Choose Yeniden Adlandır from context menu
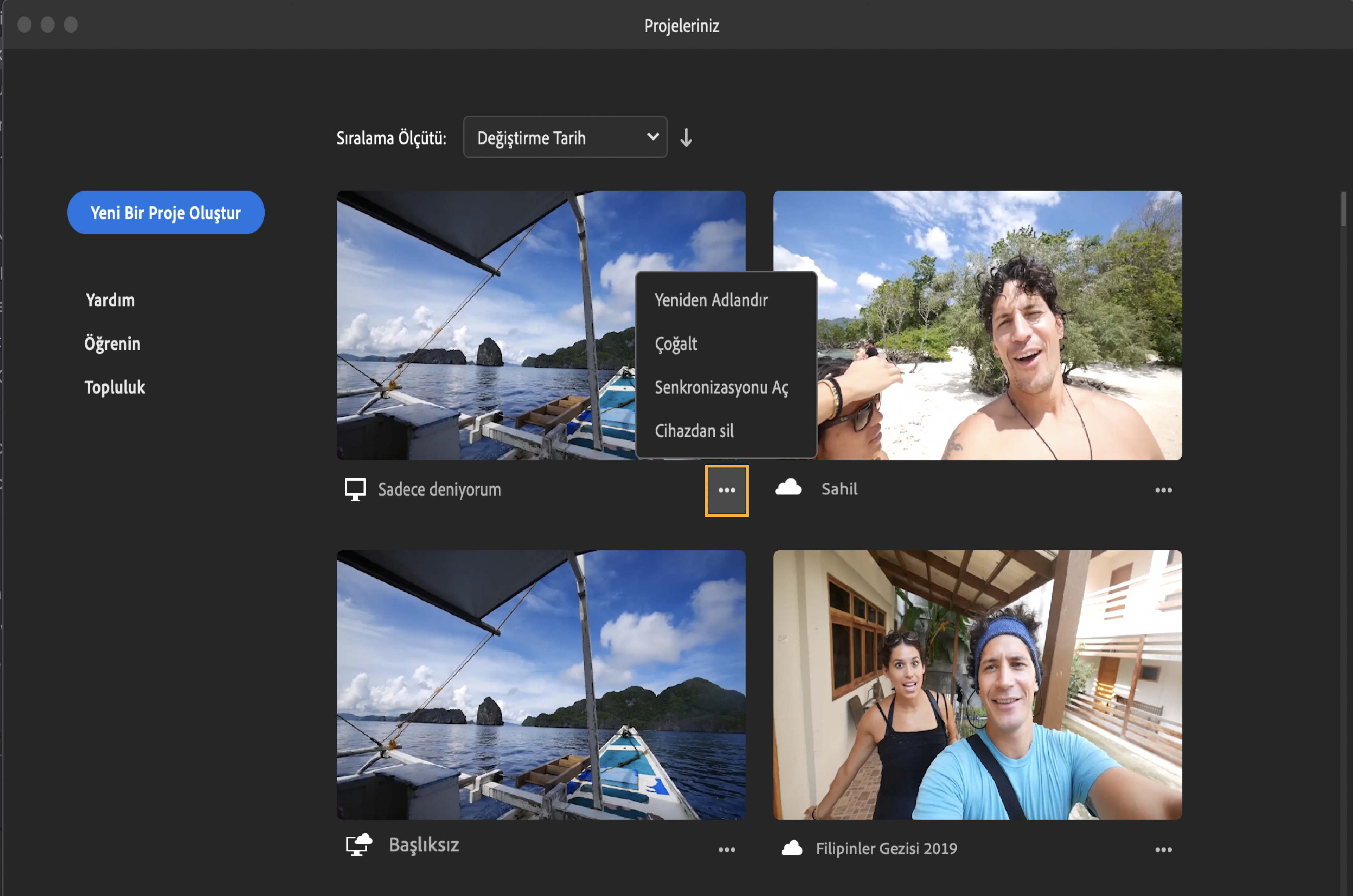 pyautogui.click(x=711, y=300)
